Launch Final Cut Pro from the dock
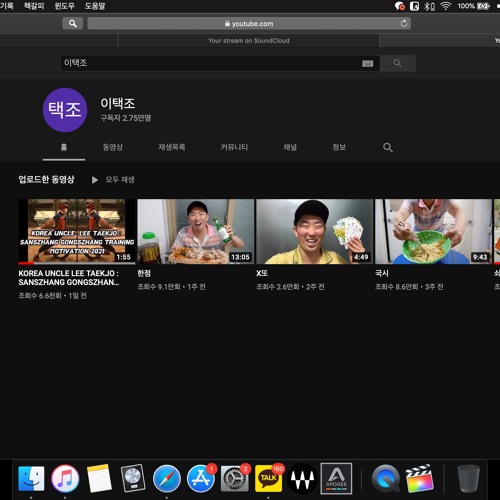This screenshot has width=500, height=500. [420, 479]
